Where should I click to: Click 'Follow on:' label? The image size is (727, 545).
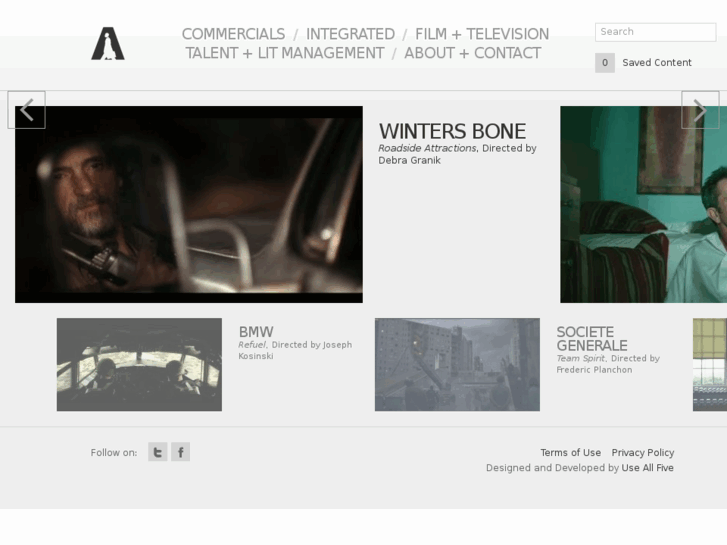tap(114, 453)
